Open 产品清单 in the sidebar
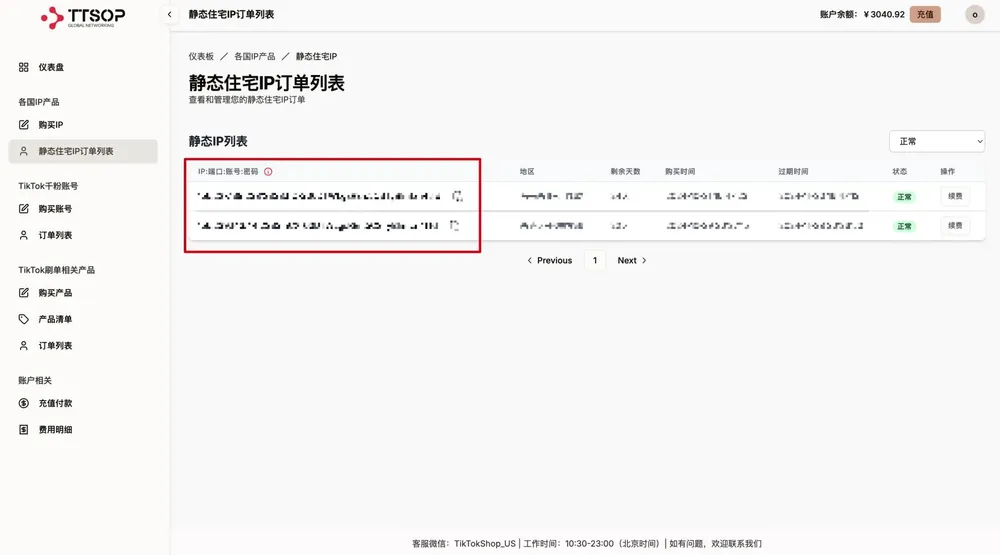 point(55,319)
